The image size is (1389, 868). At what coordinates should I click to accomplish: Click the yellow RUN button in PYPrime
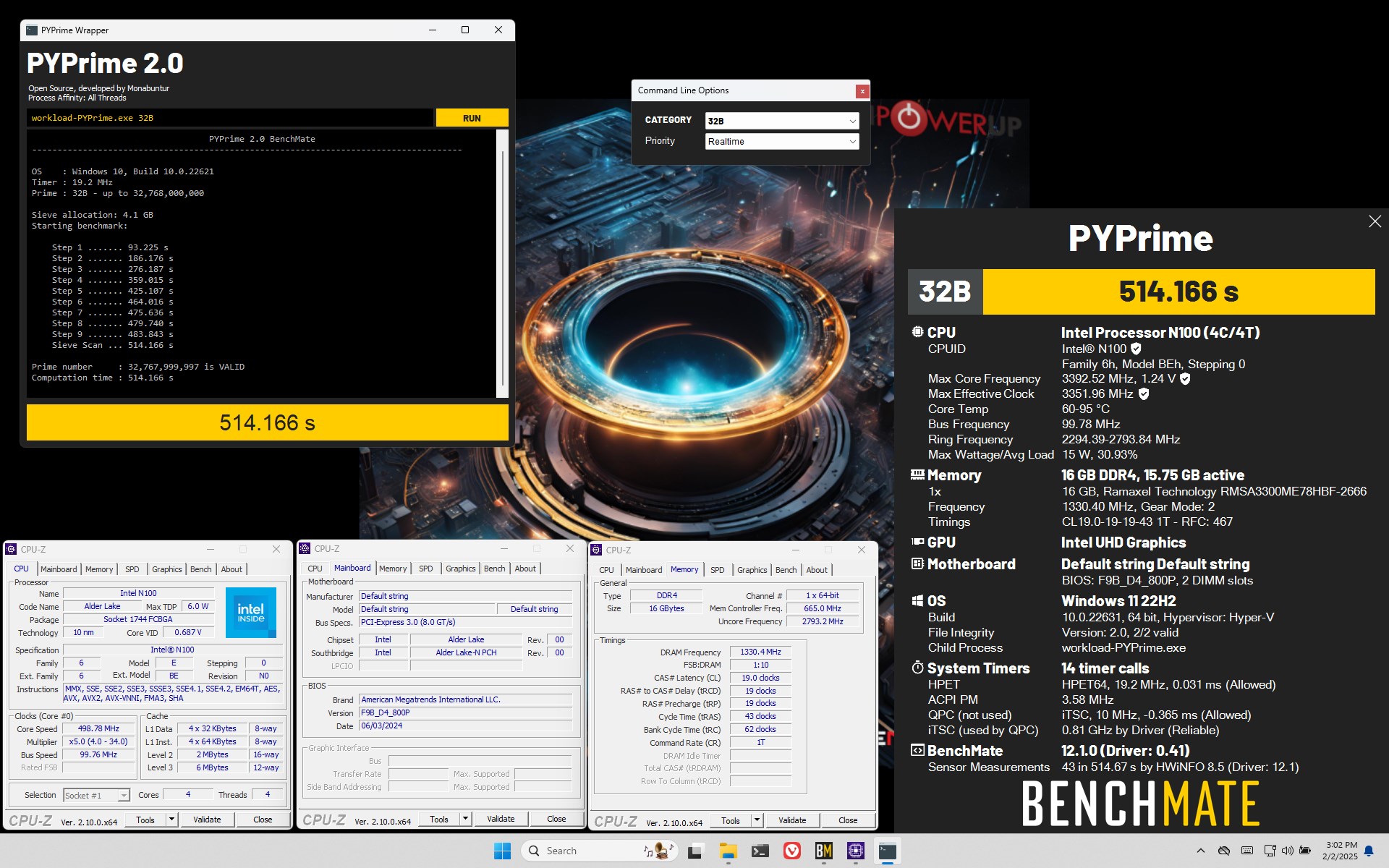pyautogui.click(x=472, y=118)
